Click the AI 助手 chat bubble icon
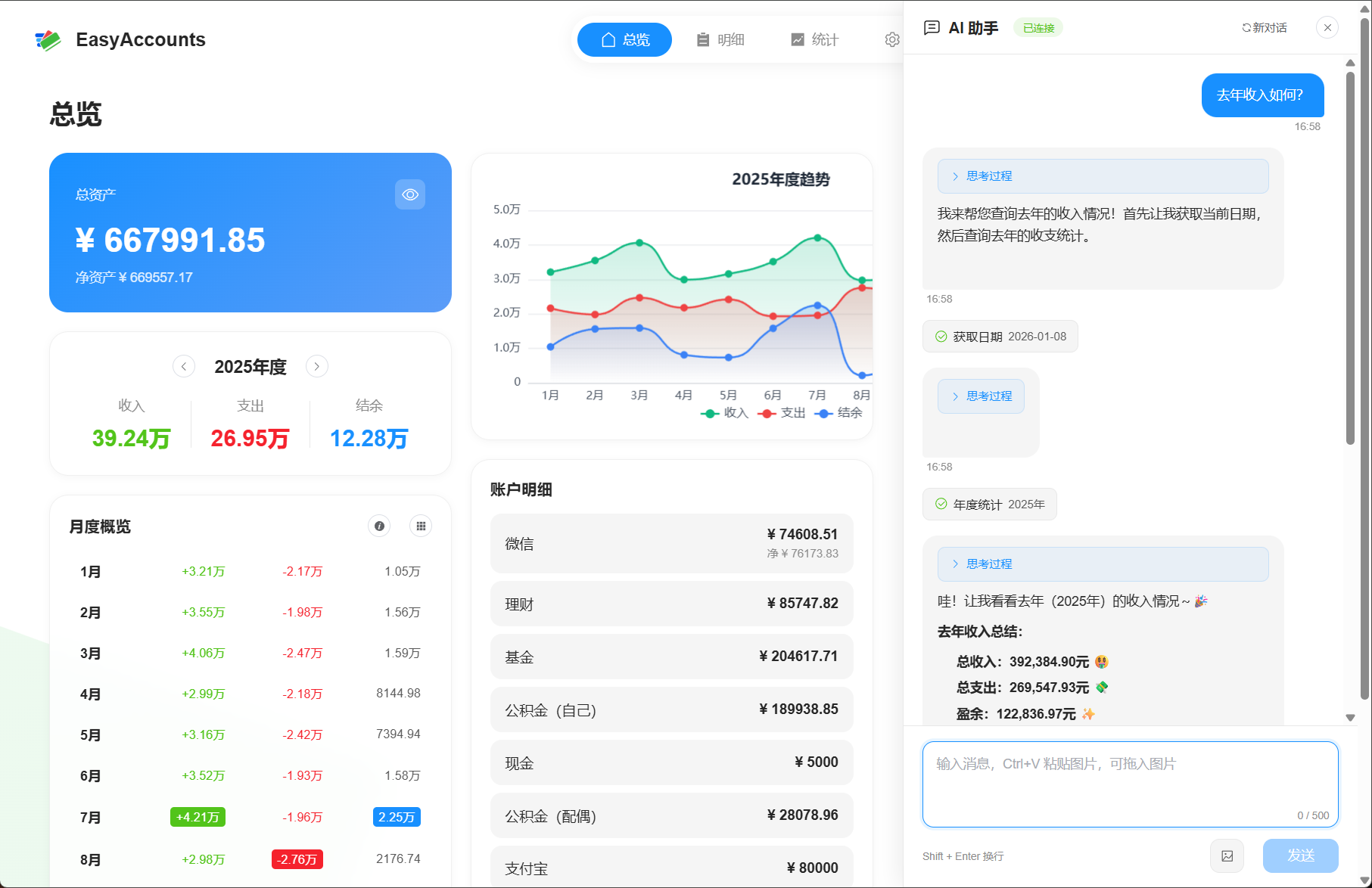 tap(932, 28)
